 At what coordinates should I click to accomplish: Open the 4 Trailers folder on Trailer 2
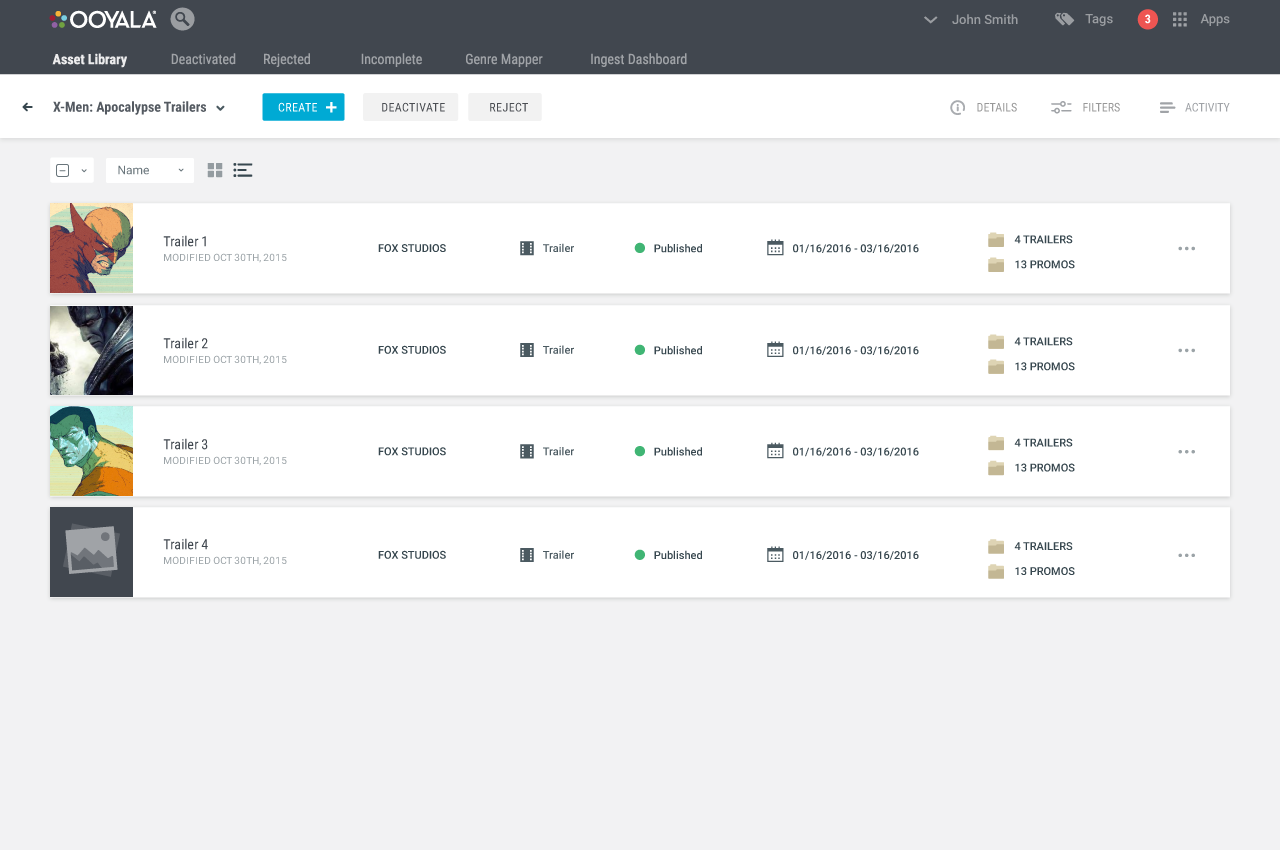tap(1030, 342)
